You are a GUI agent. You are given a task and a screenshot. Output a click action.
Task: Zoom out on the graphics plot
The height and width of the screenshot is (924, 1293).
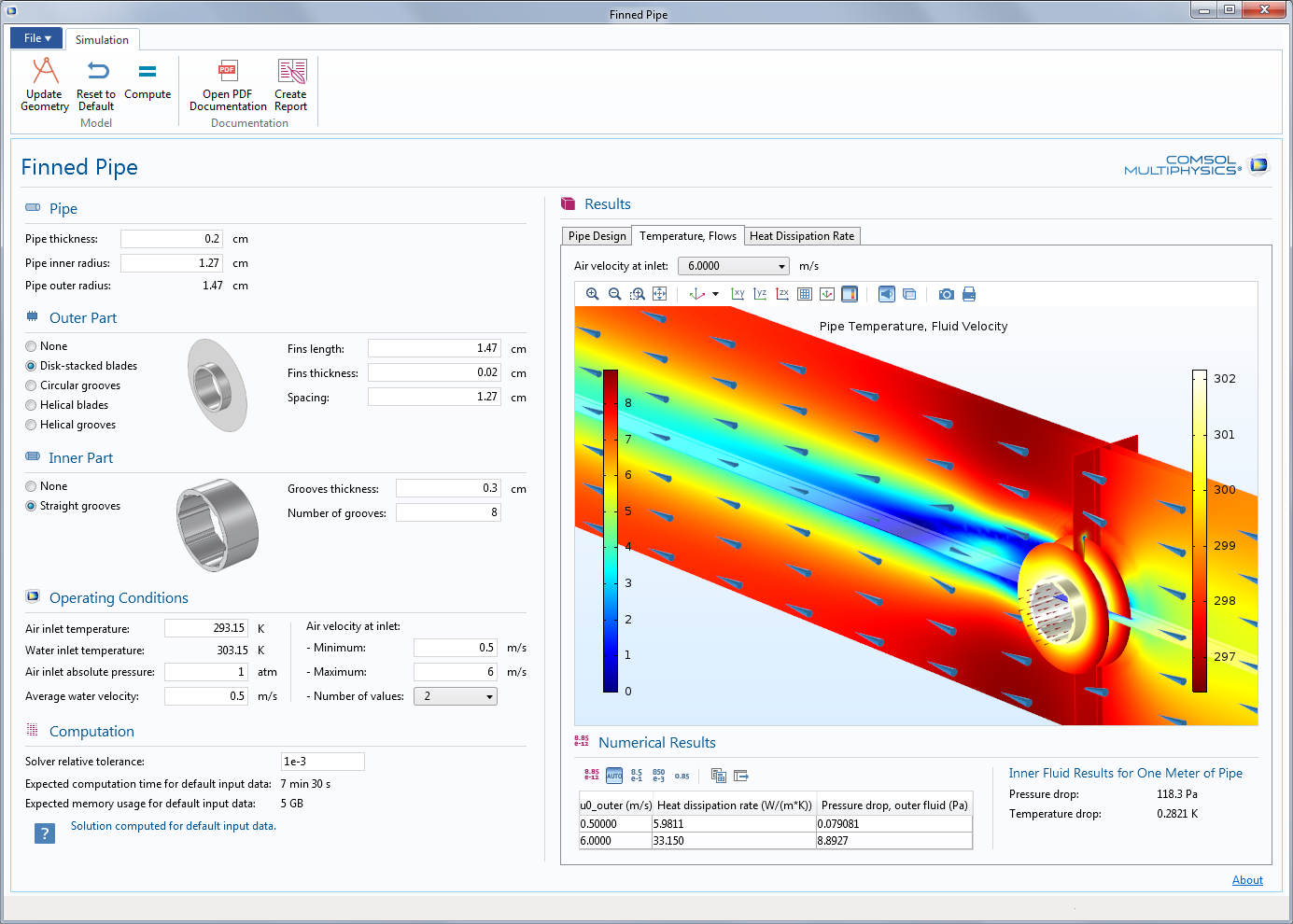(614, 294)
